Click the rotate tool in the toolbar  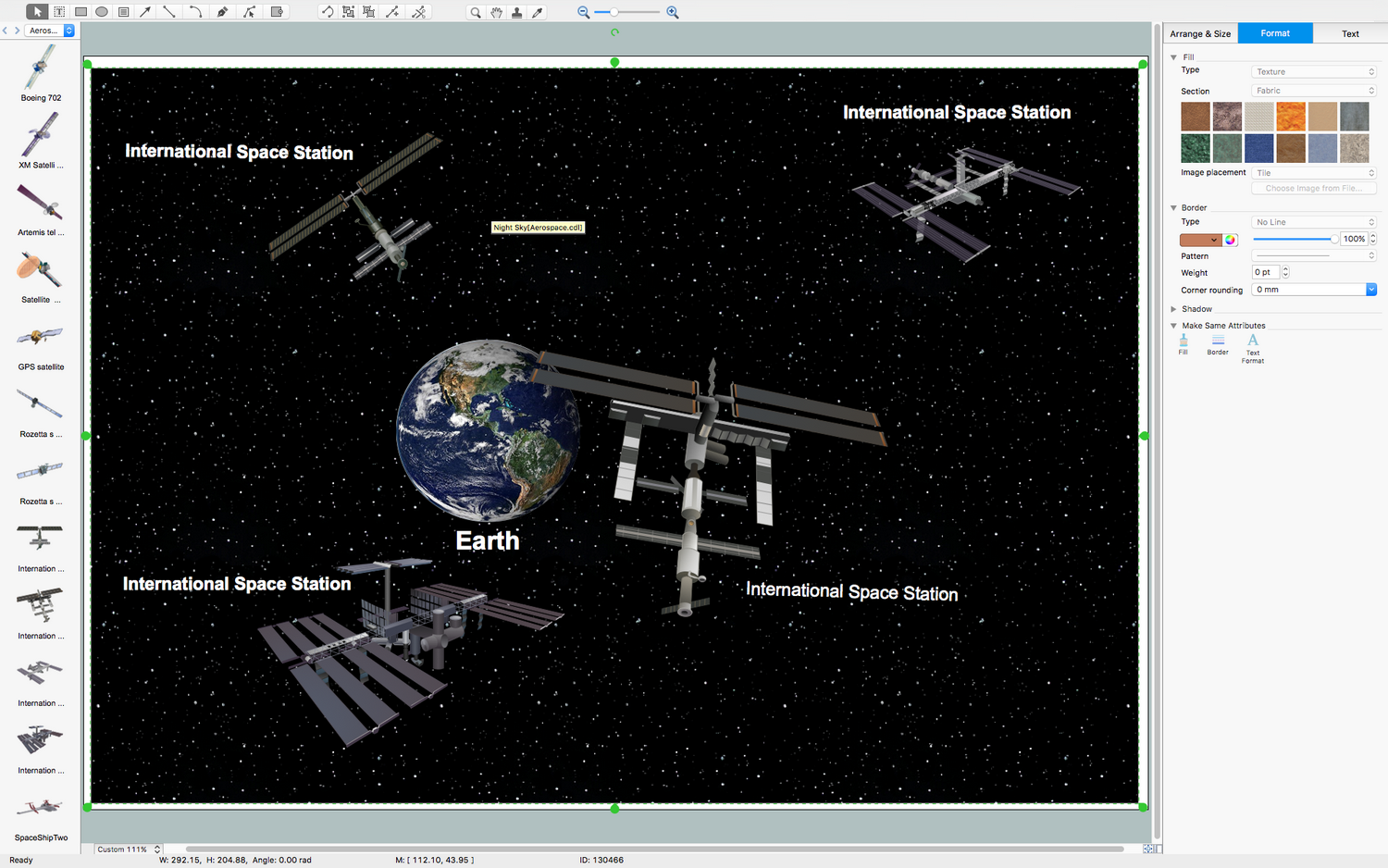tap(327, 12)
